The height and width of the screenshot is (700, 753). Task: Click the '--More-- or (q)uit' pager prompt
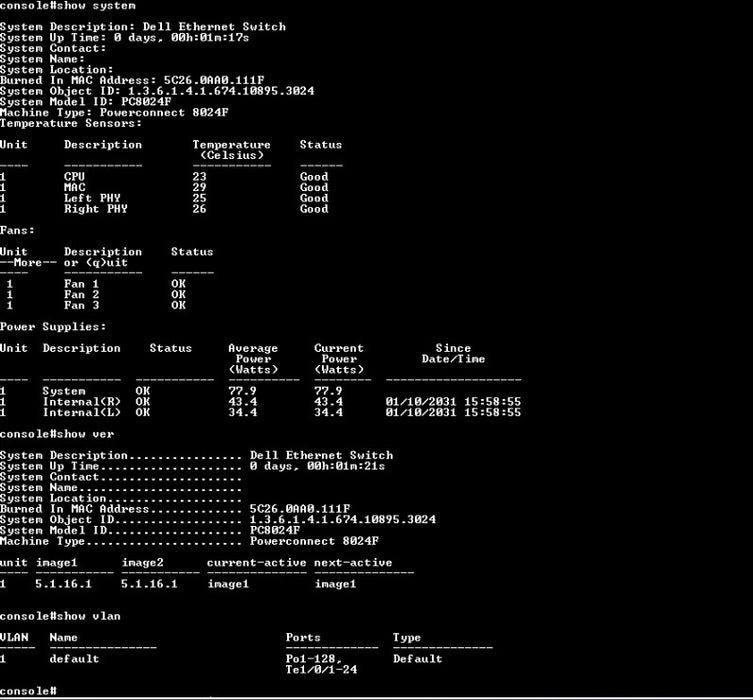tap(64, 263)
